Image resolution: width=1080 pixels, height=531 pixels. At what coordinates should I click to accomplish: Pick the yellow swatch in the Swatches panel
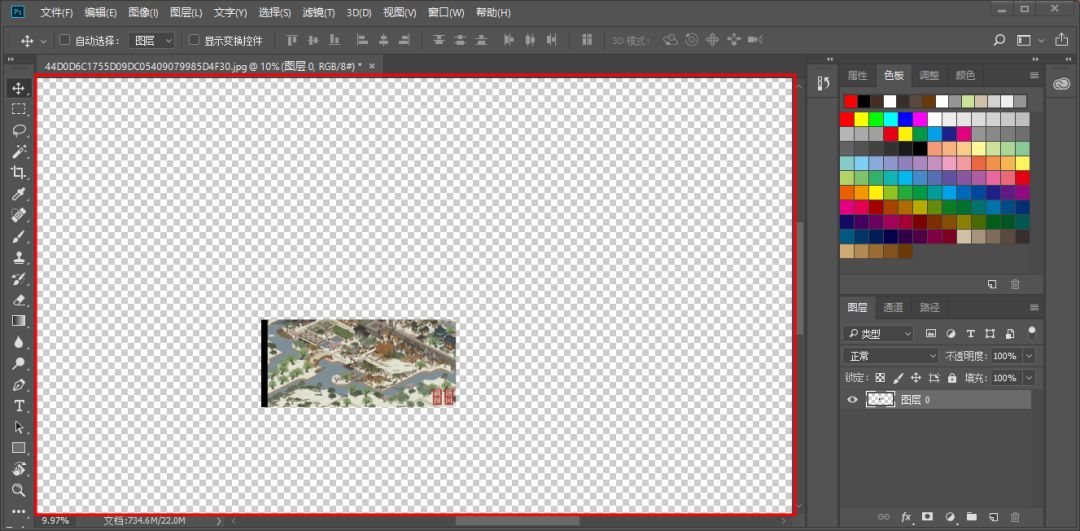pos(861,119)
